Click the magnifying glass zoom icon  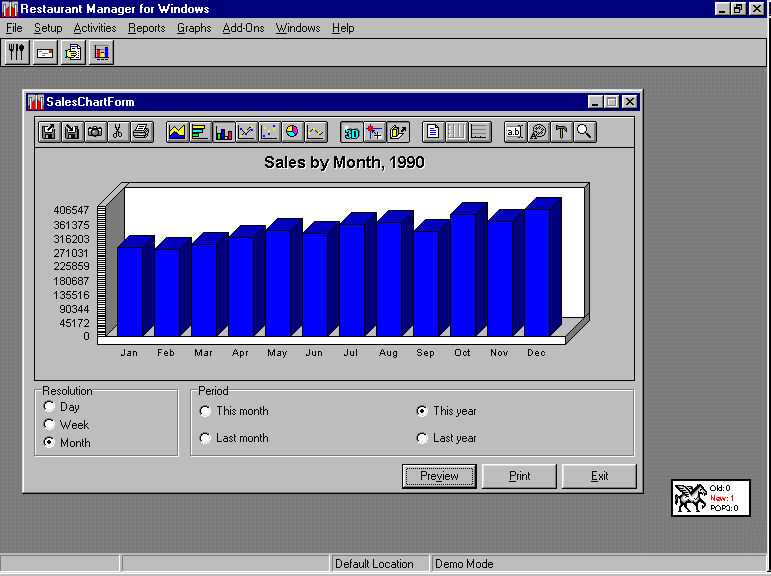click(584, 131)
